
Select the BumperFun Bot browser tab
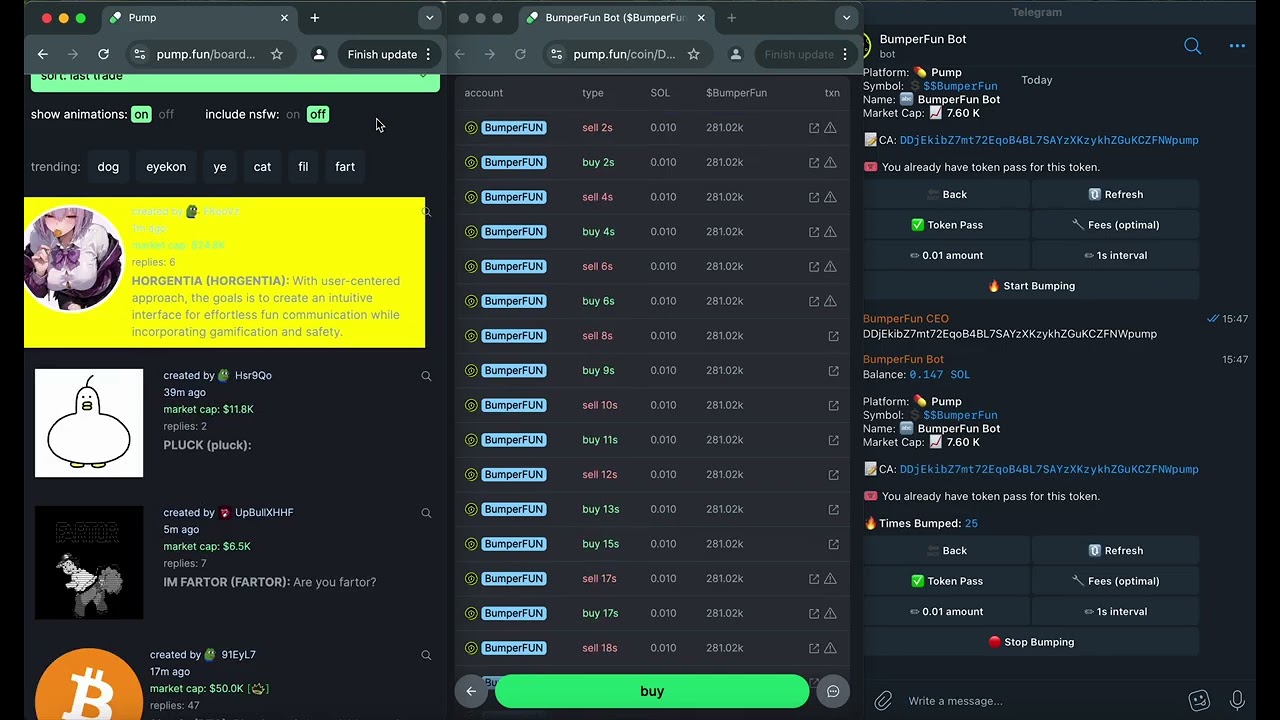click(616, 17)
